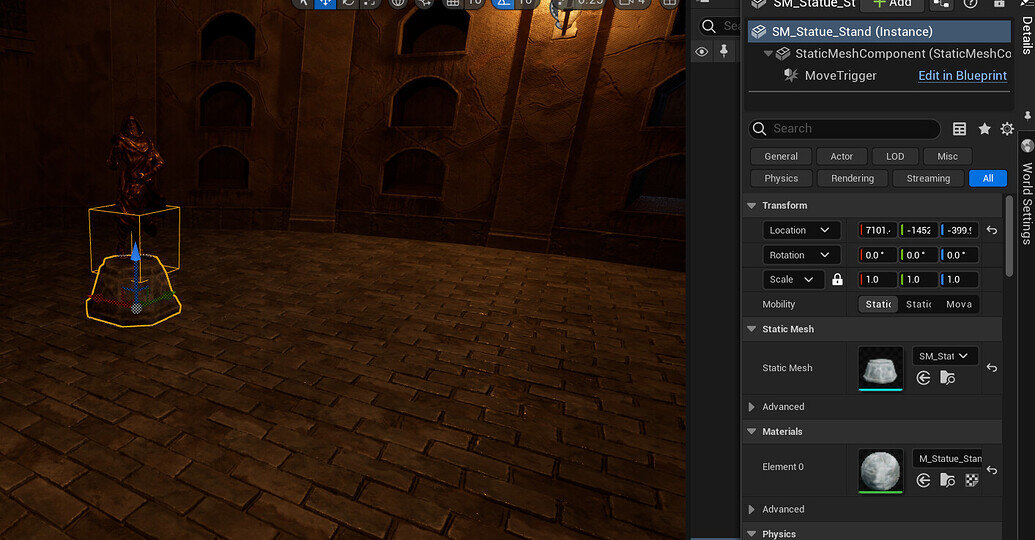Select the translate (move) mode tool
This screenshot has width=1035, height=540.
tap(325, 3)
